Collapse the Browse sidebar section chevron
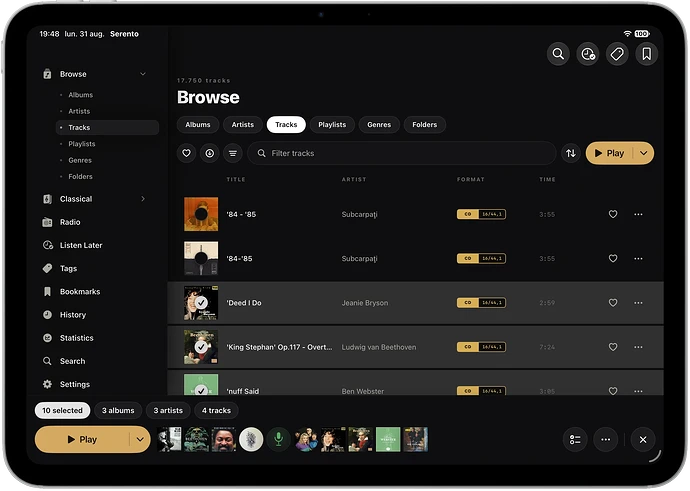 tap(143, 74)
